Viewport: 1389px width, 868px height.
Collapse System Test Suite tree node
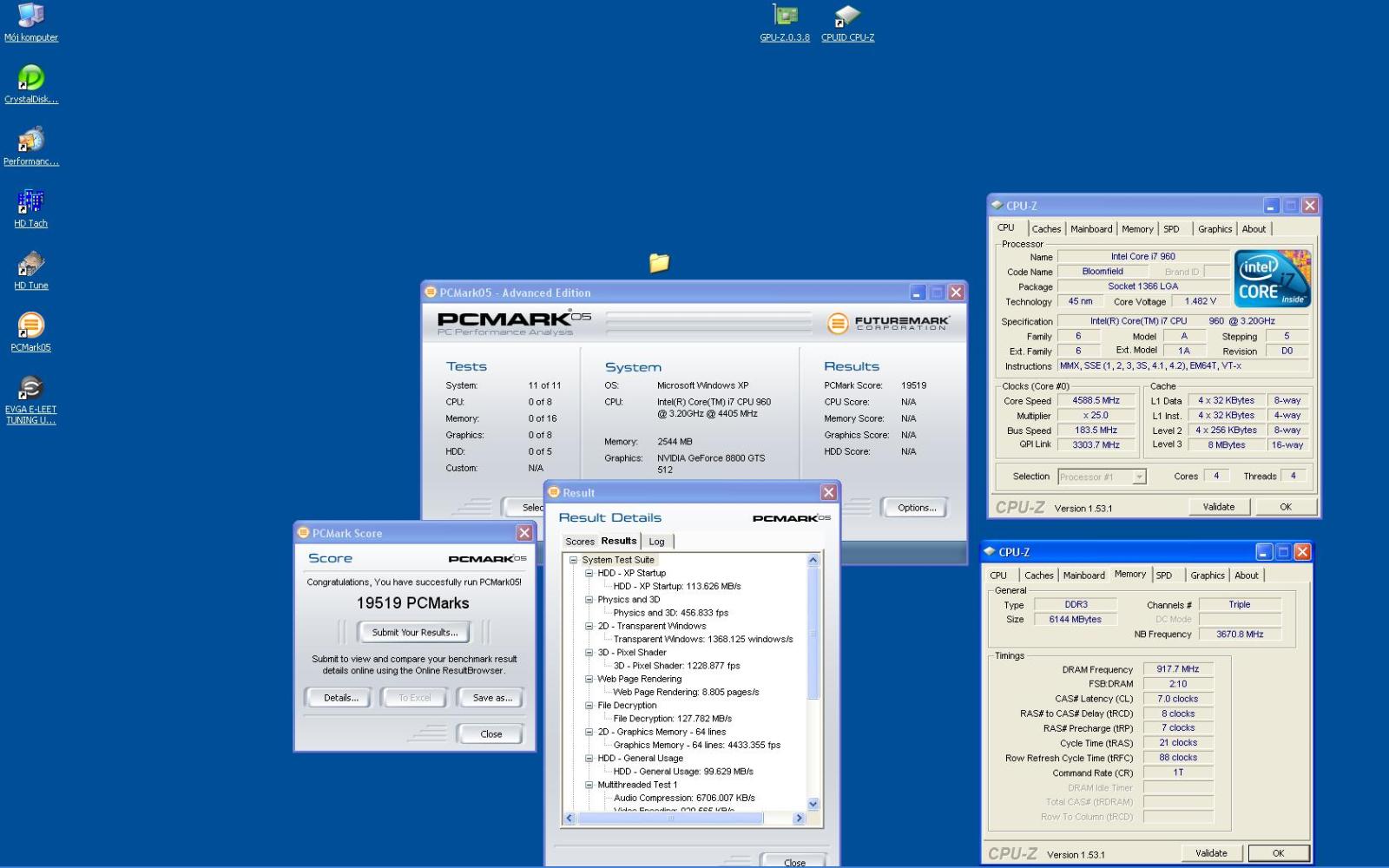(x=573, y=560)
